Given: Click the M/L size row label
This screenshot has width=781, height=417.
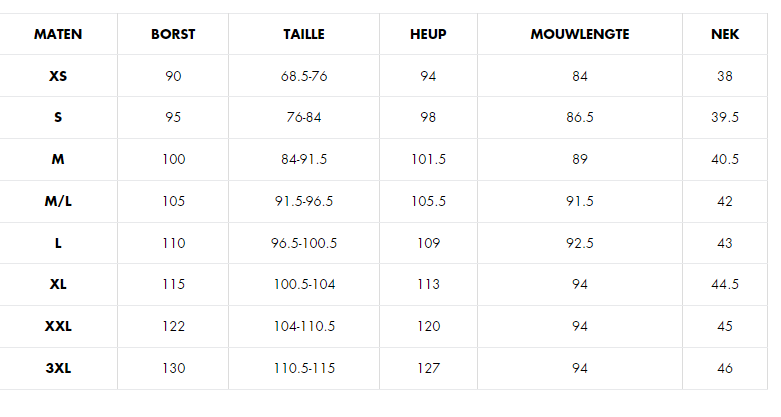Looking at the screenshot, I should click(x=58, y=201).
